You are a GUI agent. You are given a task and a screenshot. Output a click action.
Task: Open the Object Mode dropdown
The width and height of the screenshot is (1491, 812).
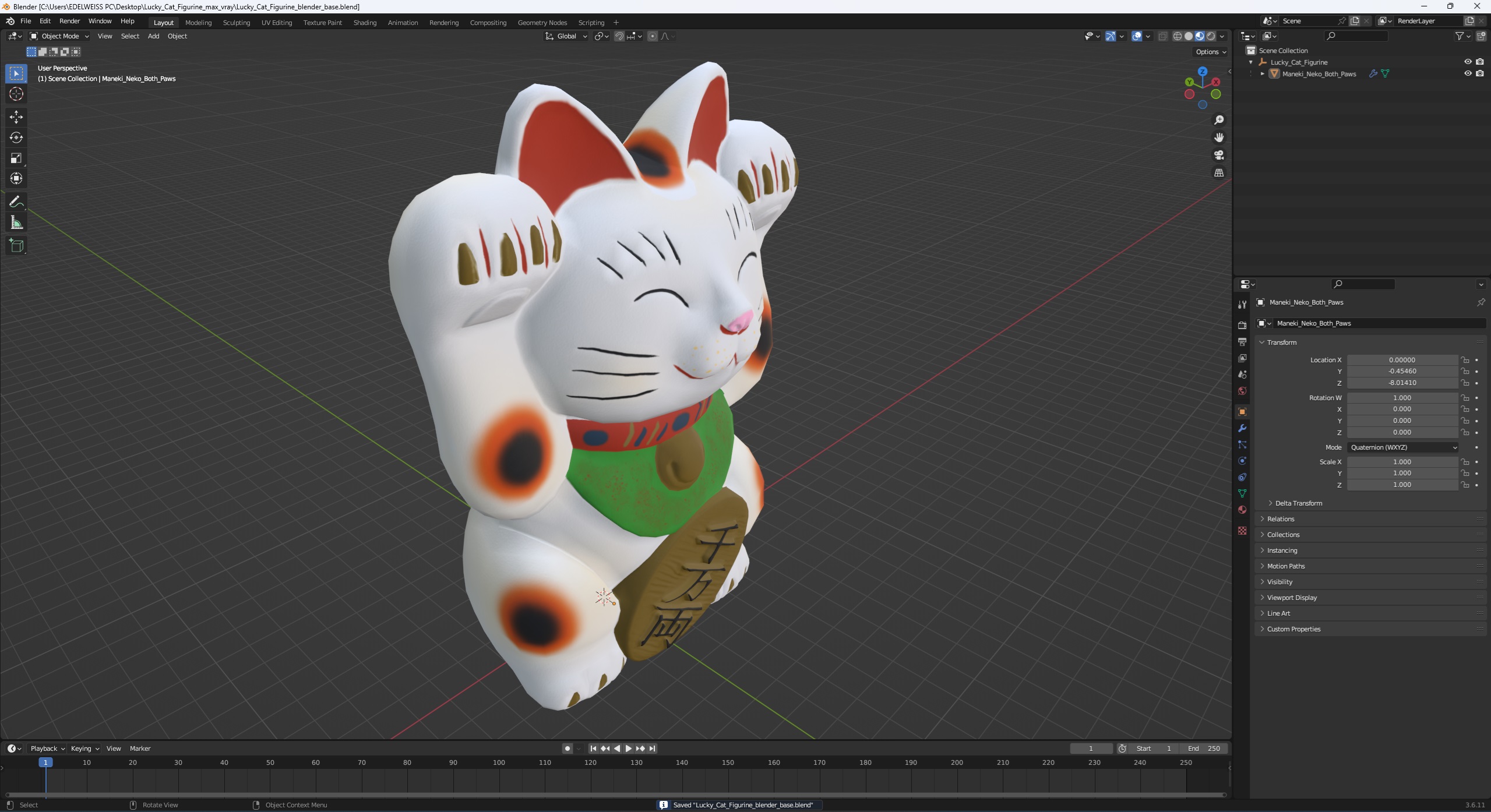[x=59, y=36]
